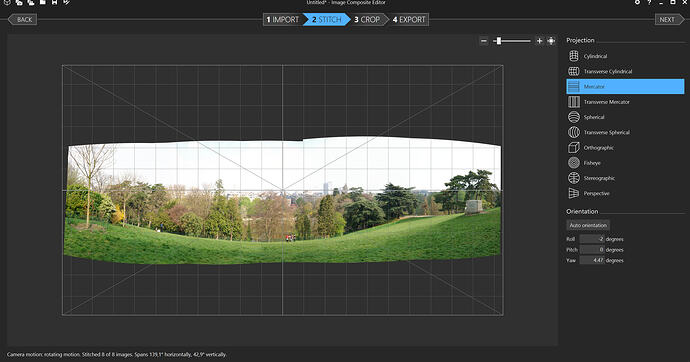Adjust the preview zoom slider
Viewport: 690px width, 362px height.
(x=512, y=41)
